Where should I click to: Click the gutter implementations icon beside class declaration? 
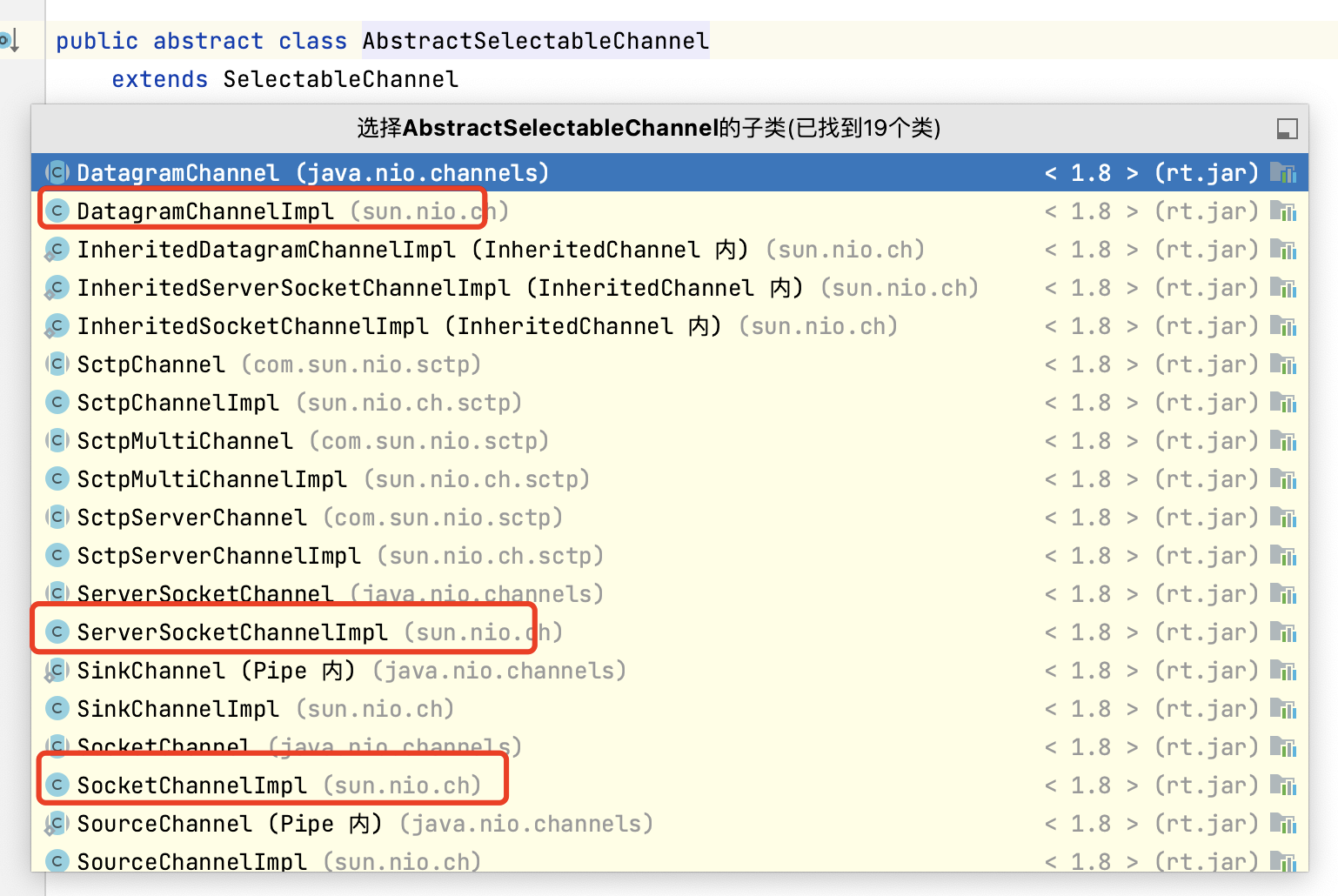pos(9,40)
